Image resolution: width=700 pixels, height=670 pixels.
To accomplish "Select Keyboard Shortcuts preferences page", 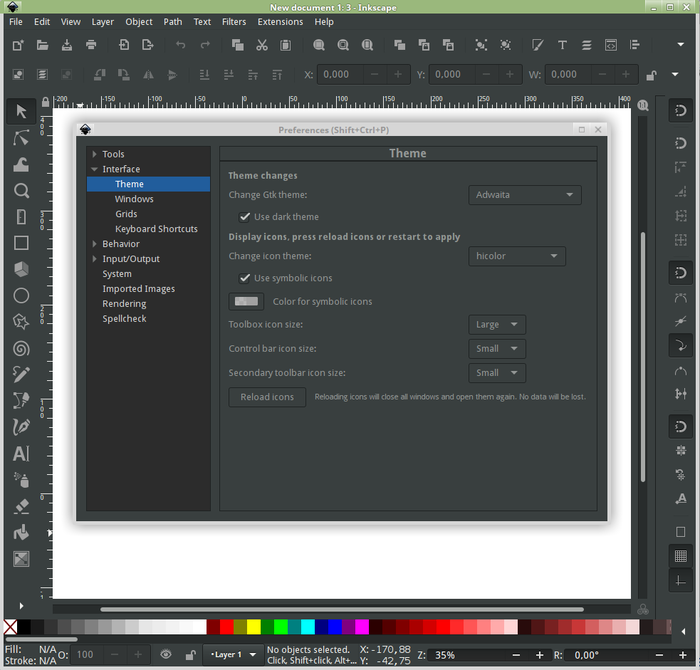I will (156, 229).
